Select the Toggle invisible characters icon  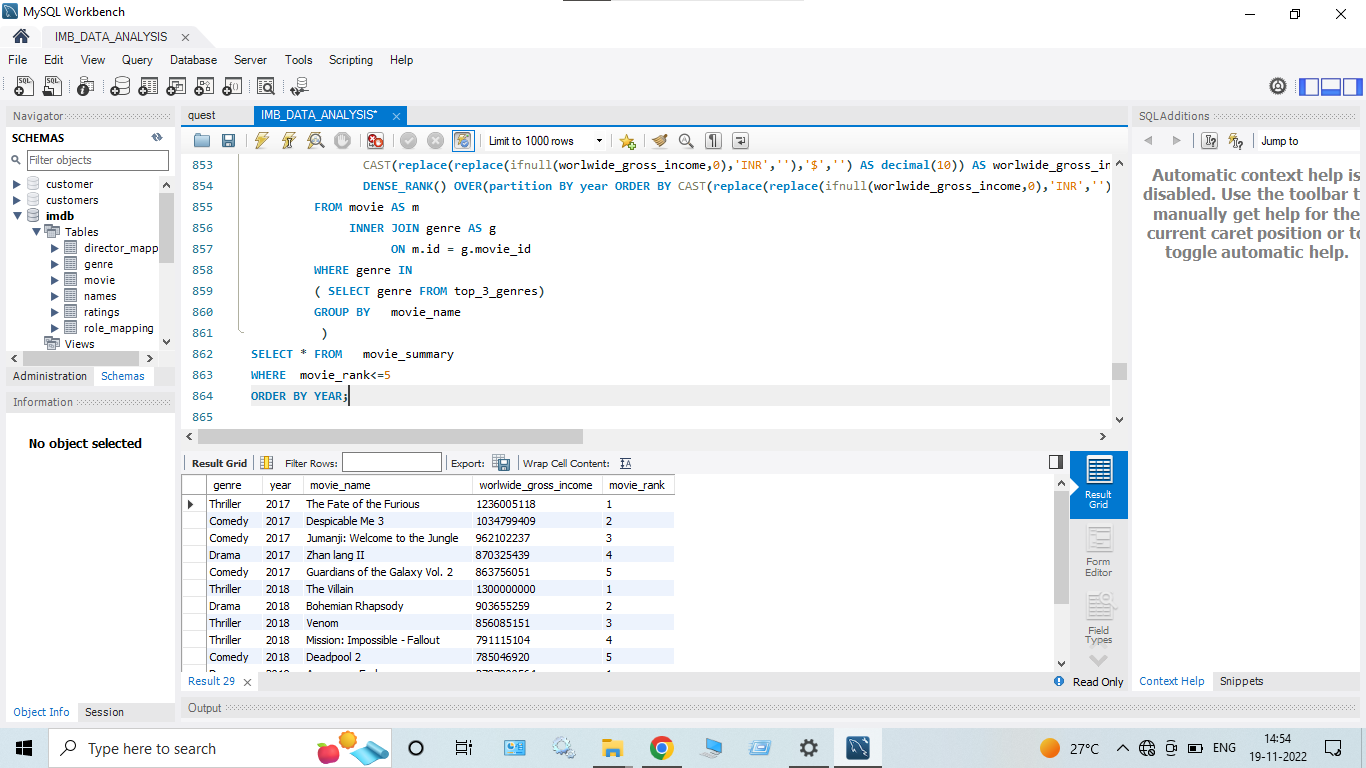pos(712,140)
